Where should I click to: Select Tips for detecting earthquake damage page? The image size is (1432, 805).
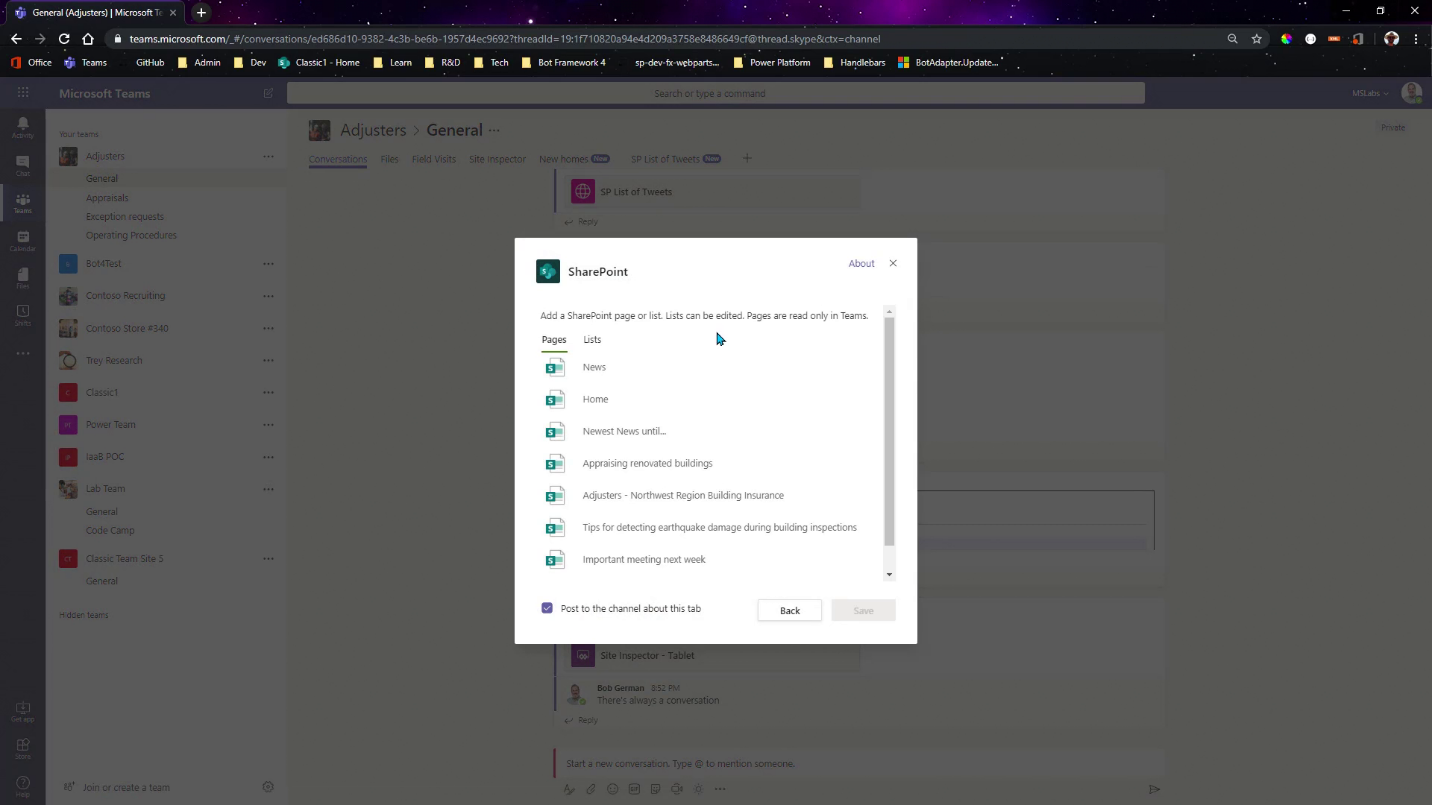tap(719, 527)
